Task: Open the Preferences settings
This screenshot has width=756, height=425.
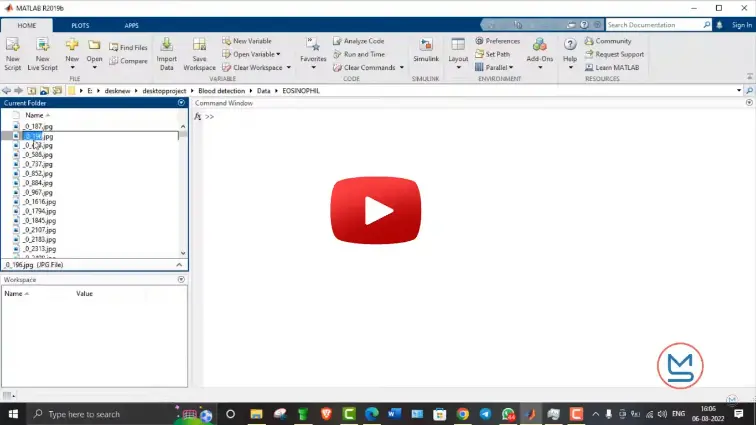Action: pos(497,41)
